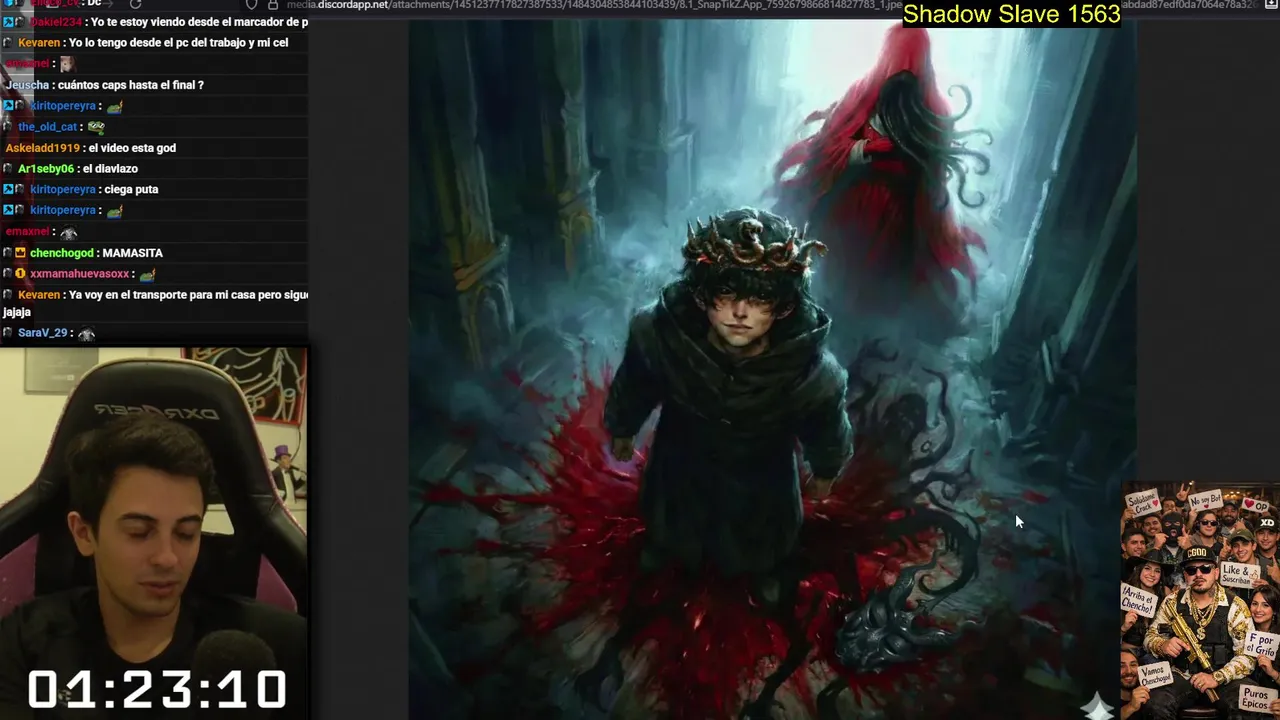Click message 'el diavlazo'
The width and height of the screenshot is (1280, 720).
pyautogui.click(x=110, y=169)
